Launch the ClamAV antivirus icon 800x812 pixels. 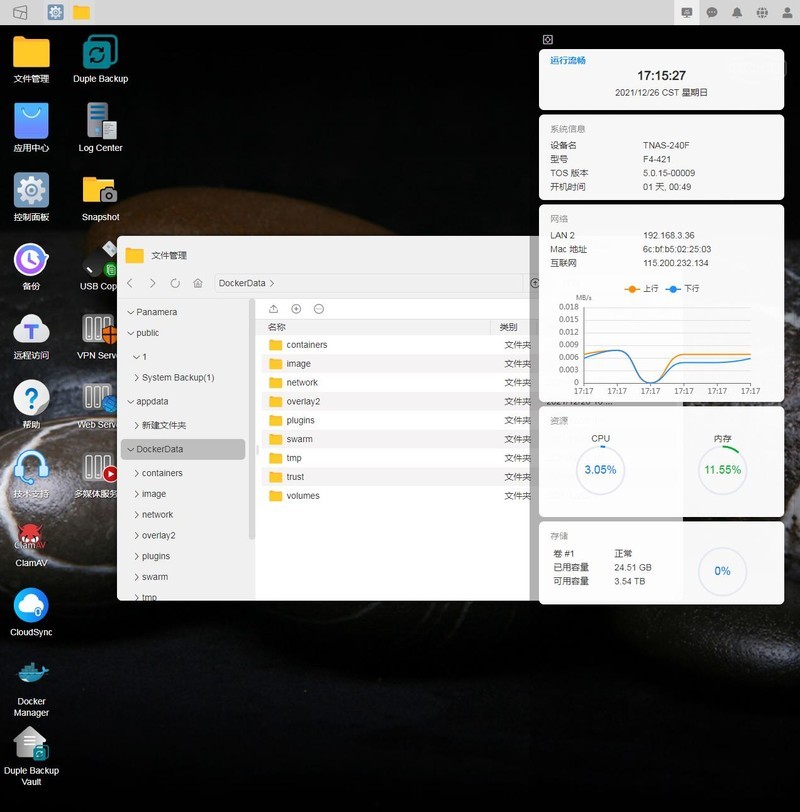click(31, 539)
